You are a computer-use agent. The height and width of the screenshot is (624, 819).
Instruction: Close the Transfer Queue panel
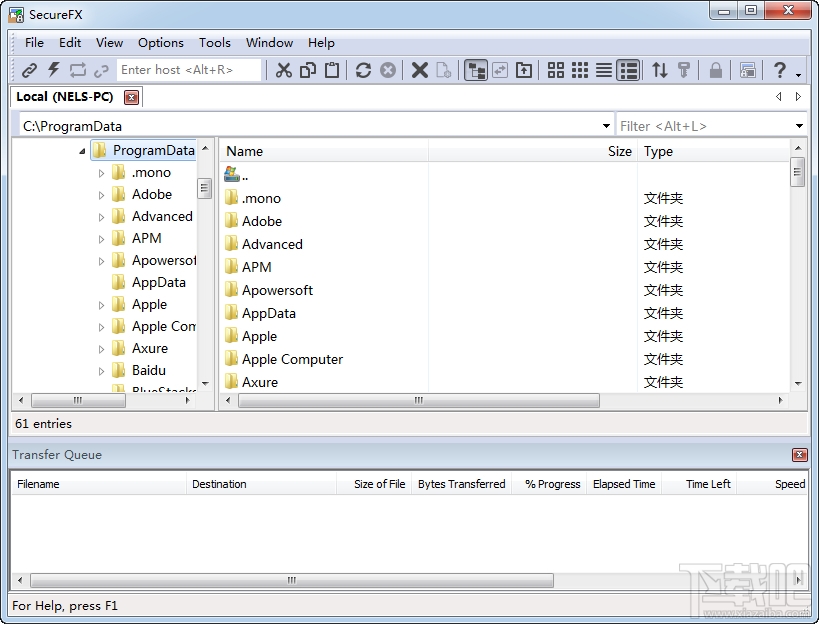[799, 455]
